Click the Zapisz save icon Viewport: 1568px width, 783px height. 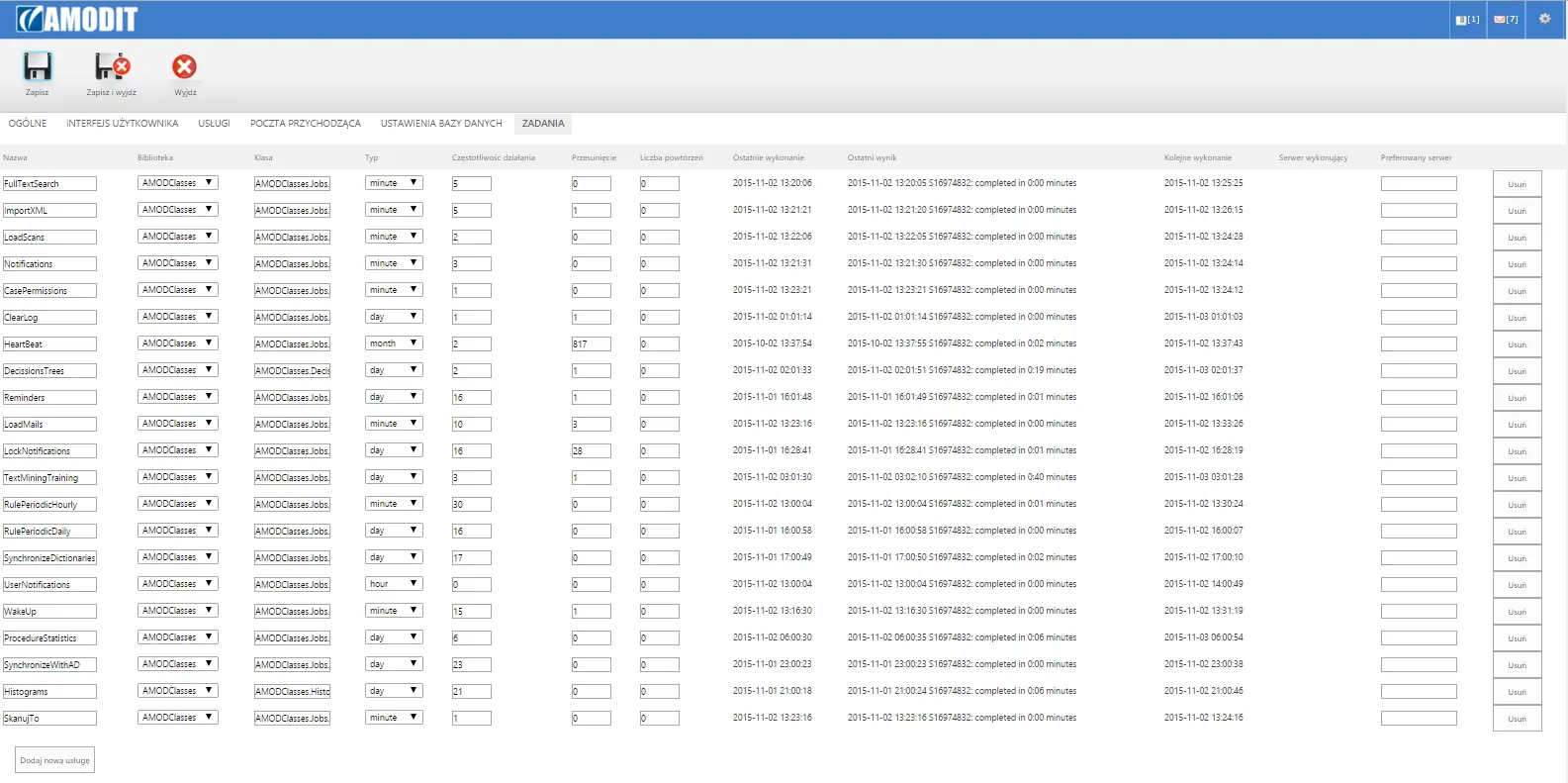point(38,67)
